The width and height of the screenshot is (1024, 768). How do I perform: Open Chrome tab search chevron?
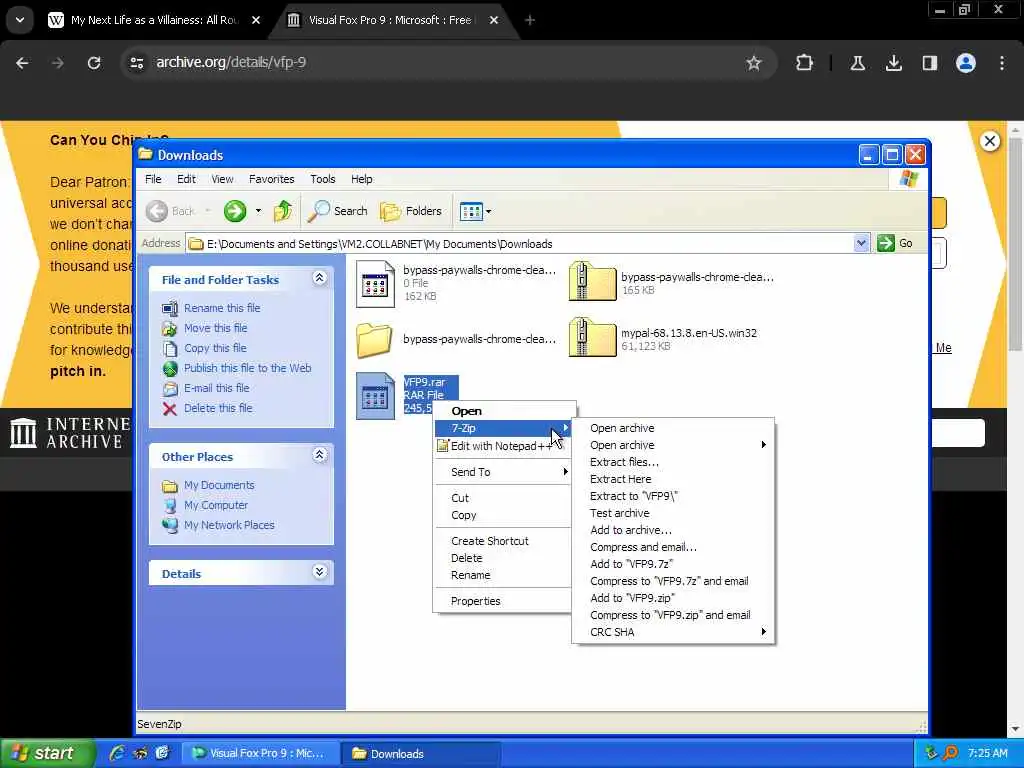point(20,20)
